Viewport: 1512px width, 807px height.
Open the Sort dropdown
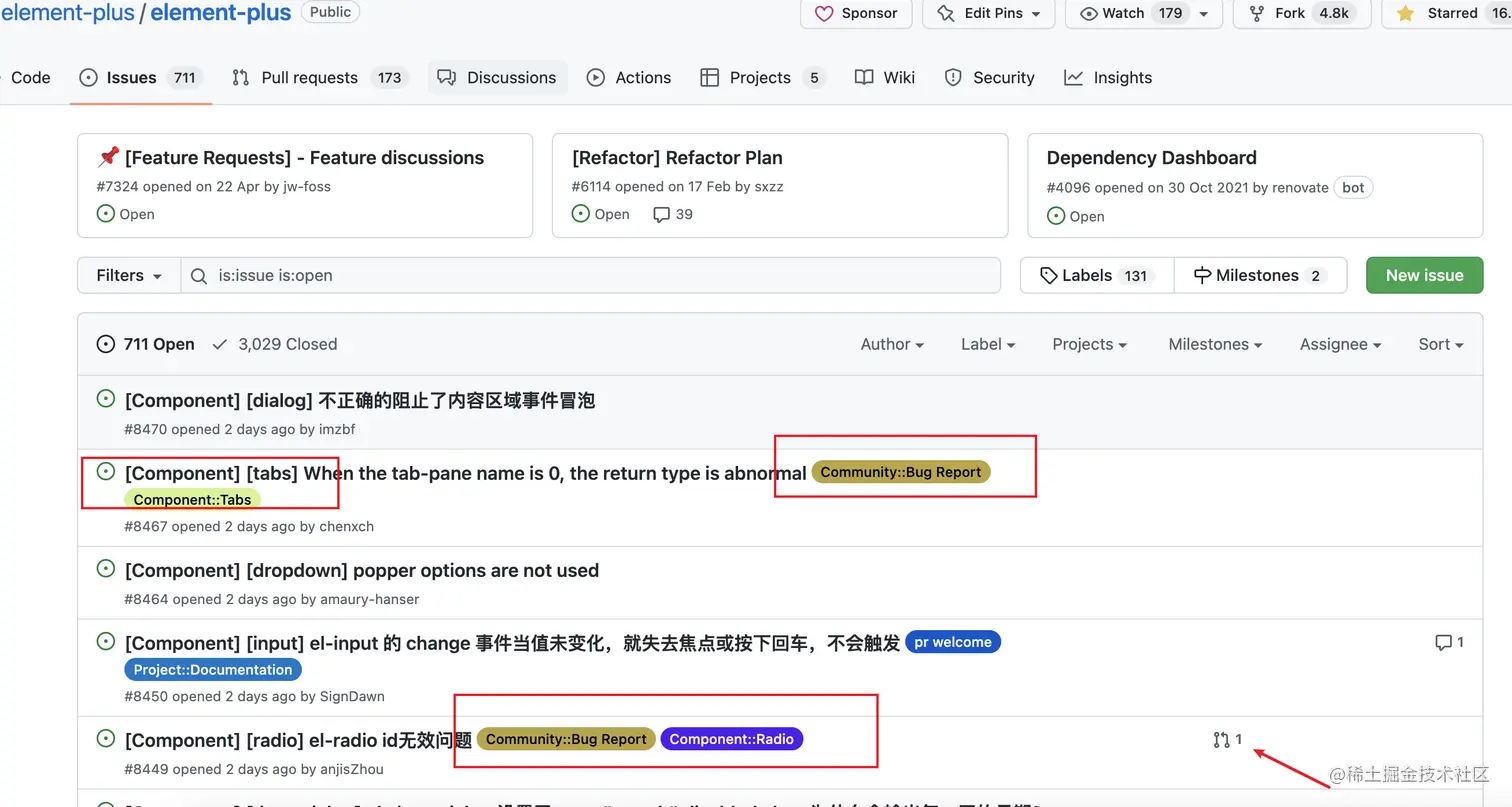click(1441, 344)
